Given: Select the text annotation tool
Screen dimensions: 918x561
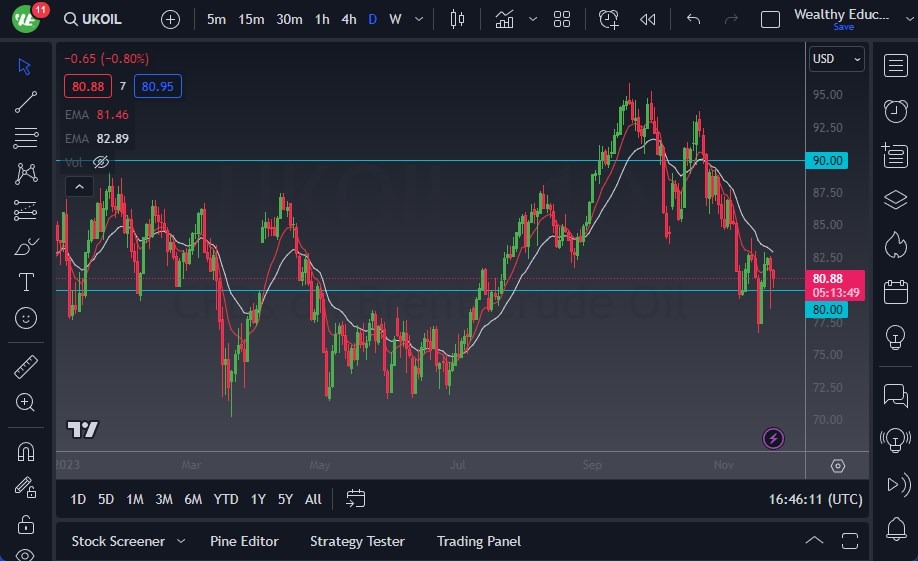Looking at the screenshot, I should [25, 282].
